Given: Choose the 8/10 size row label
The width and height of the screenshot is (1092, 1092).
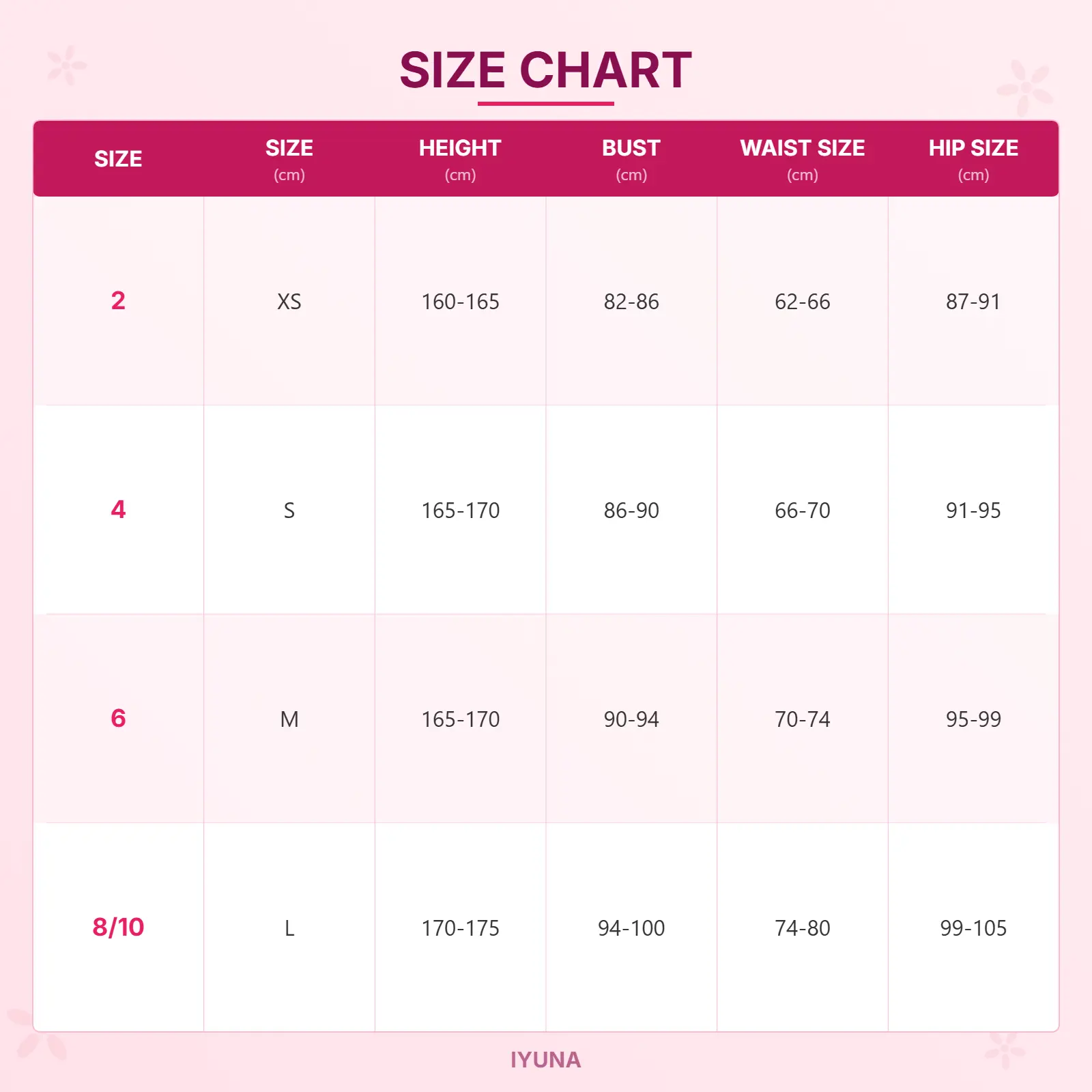Looking at the screenshot, I should pos(118,928).
